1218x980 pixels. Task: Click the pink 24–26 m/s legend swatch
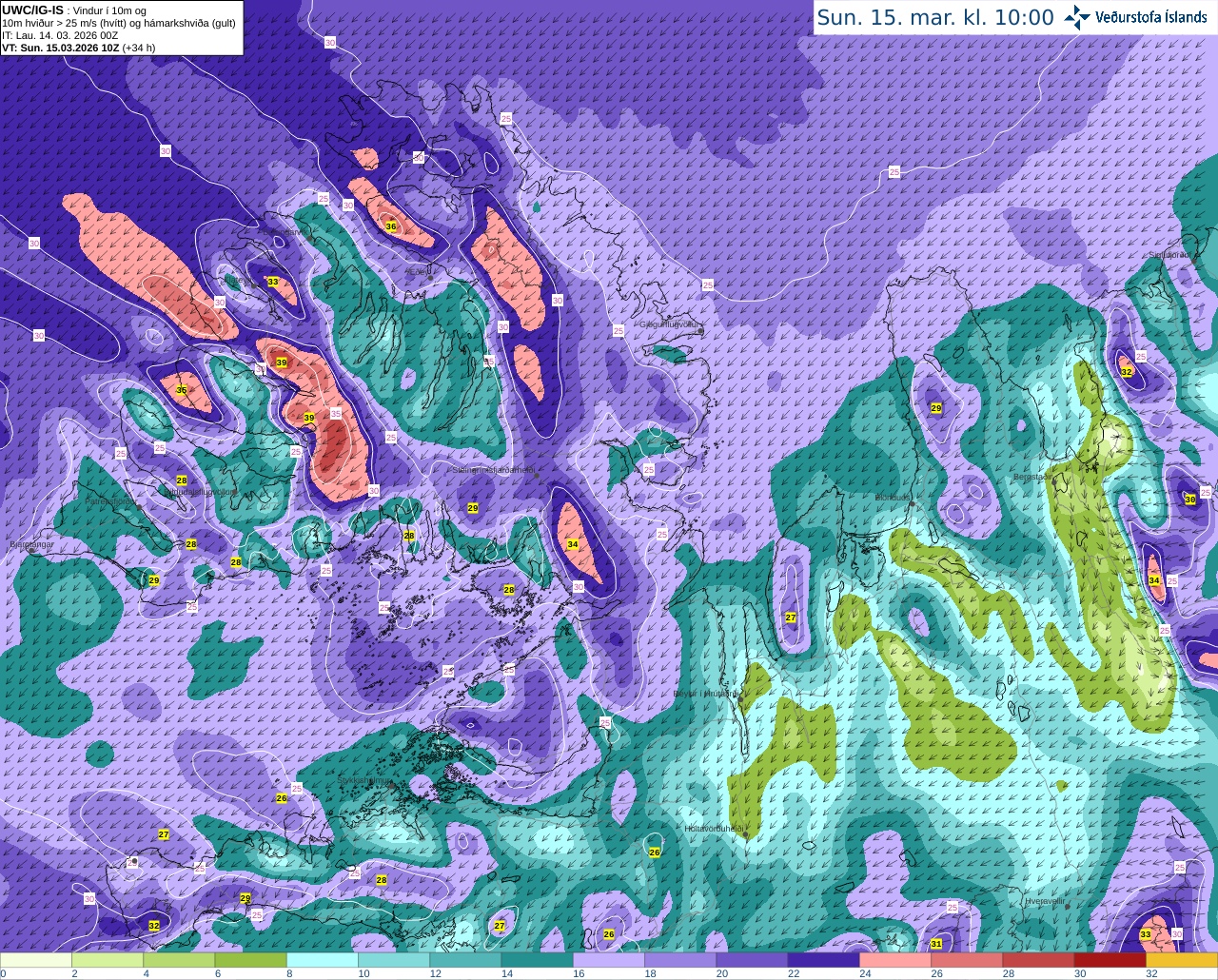(894, 960)
